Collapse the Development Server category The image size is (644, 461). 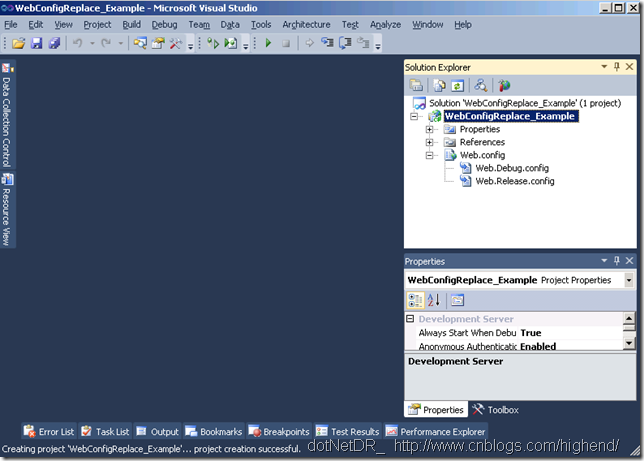tap(410, 318)
